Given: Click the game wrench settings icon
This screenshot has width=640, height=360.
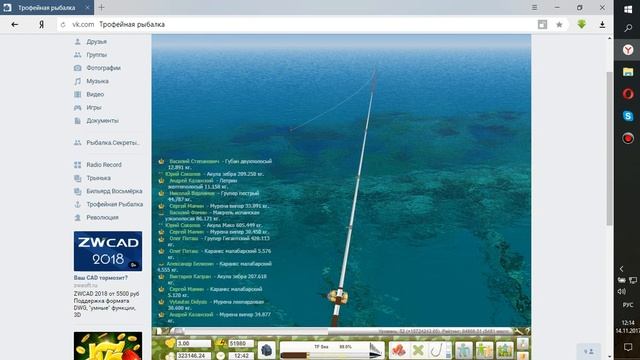Looking at the screenshot, I should tap(518, 331).
